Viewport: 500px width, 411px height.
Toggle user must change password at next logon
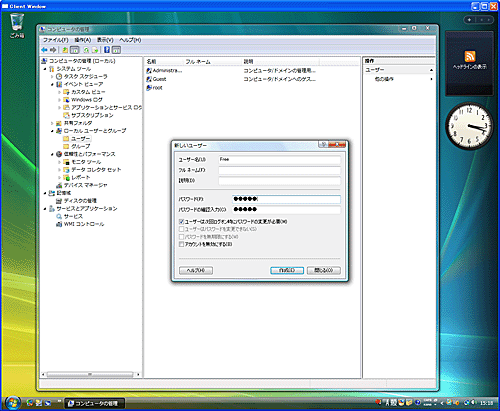tap(181, 221)
